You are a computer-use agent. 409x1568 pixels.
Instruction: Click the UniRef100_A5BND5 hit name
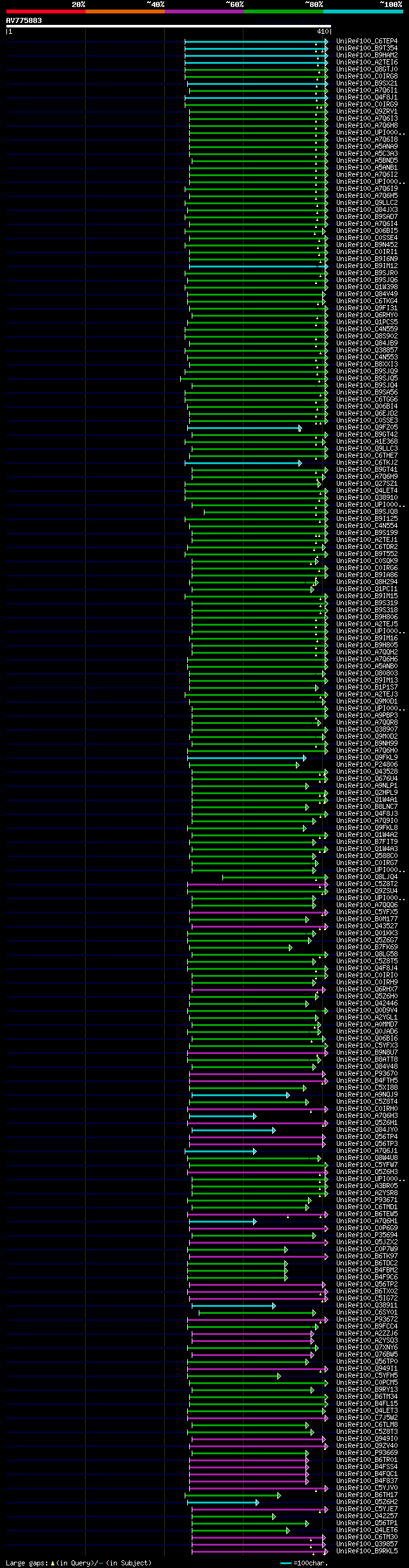(x=367, y=161)
